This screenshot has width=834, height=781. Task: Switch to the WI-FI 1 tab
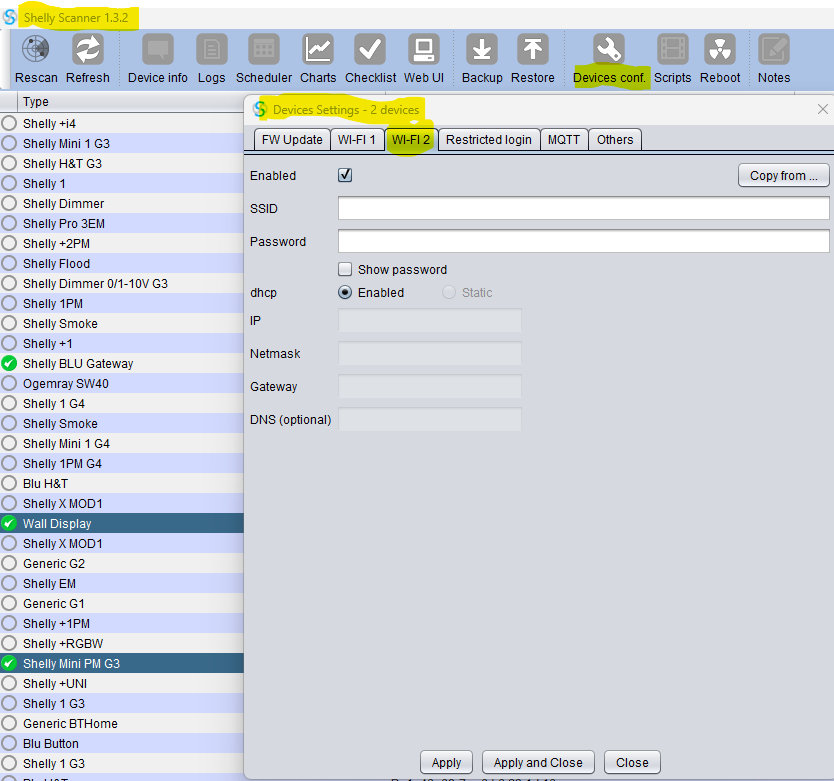[x=357, y=140]
